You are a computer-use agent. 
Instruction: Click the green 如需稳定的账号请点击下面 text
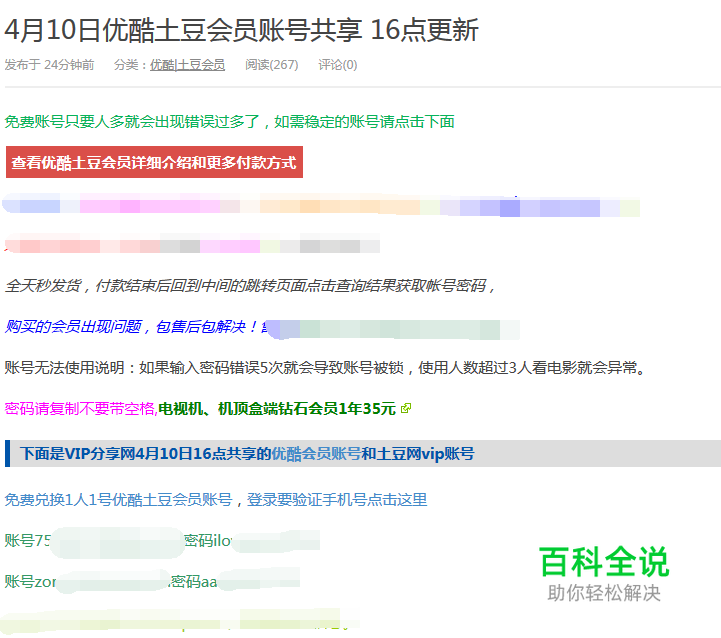click(364, 122)
